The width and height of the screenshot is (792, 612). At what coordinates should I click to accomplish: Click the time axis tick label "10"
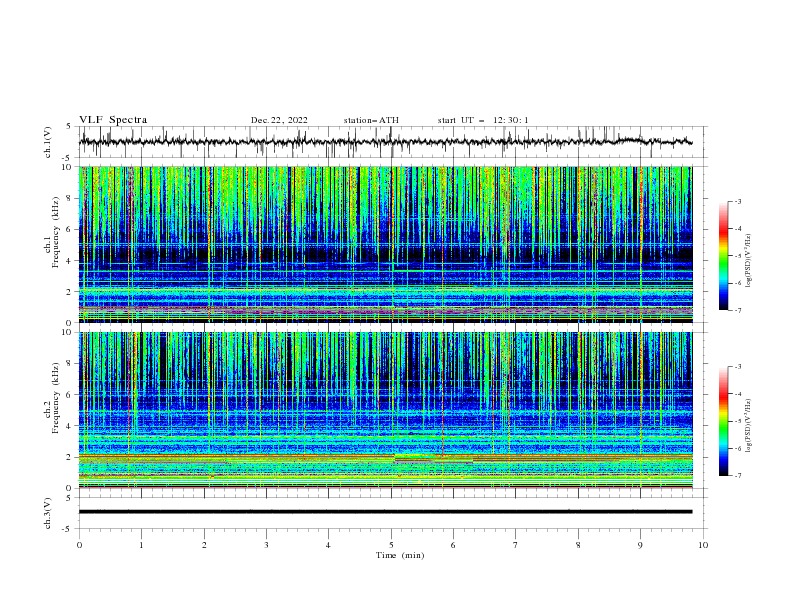click(703, 545)
